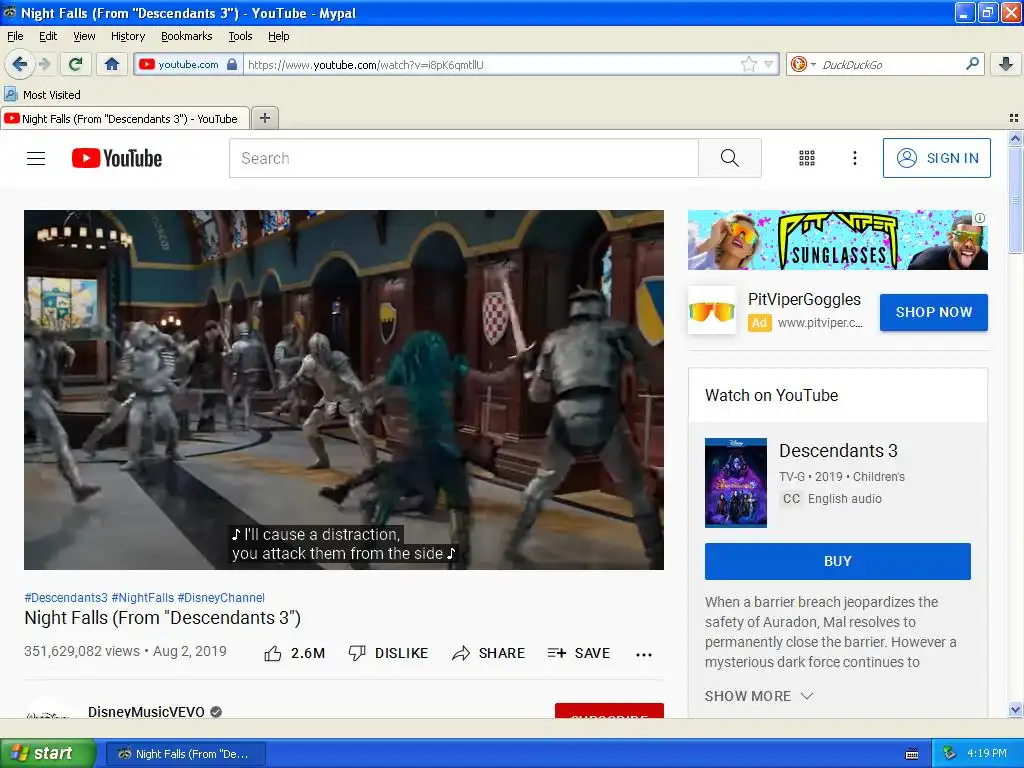This screenshot has height=768, width=1024.
Task: Click PitViperGoggles advertiser name
Action: coord(804,299)
